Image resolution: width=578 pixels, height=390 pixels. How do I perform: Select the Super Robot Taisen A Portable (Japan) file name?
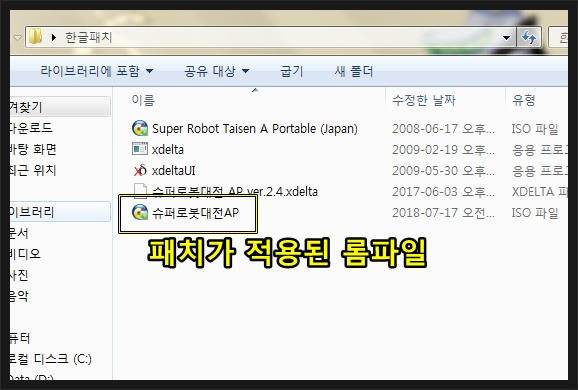pyautogui.click(x=255, y=129)
